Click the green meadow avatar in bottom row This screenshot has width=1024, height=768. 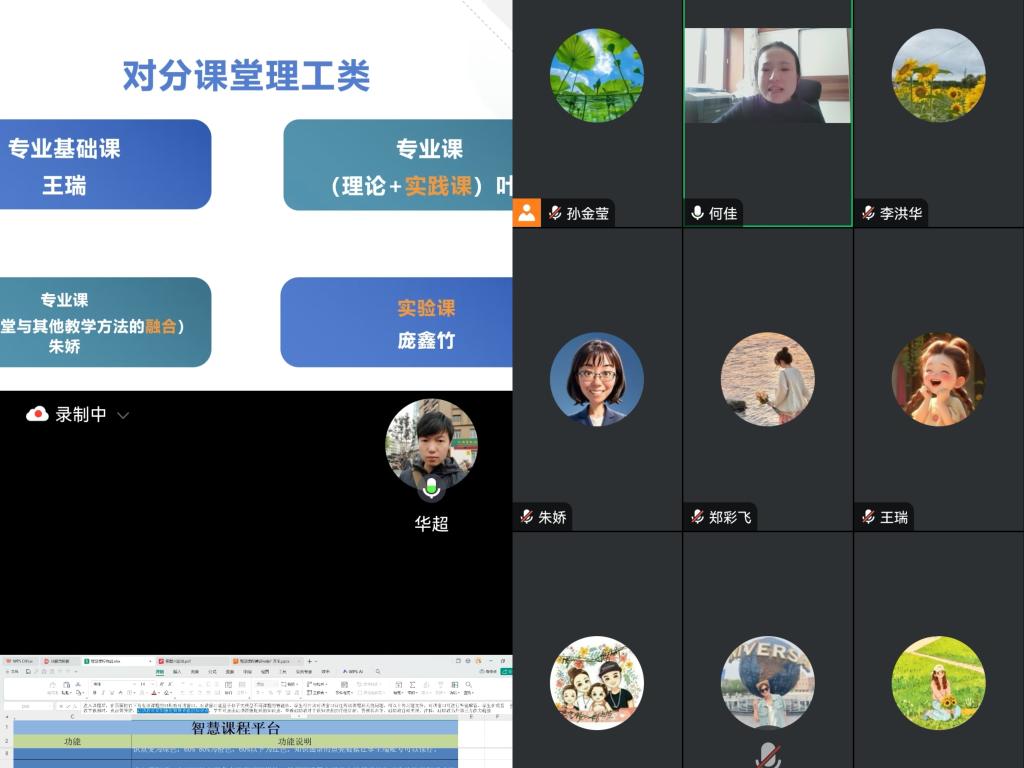pyautogui.click(x=938, y=683)
